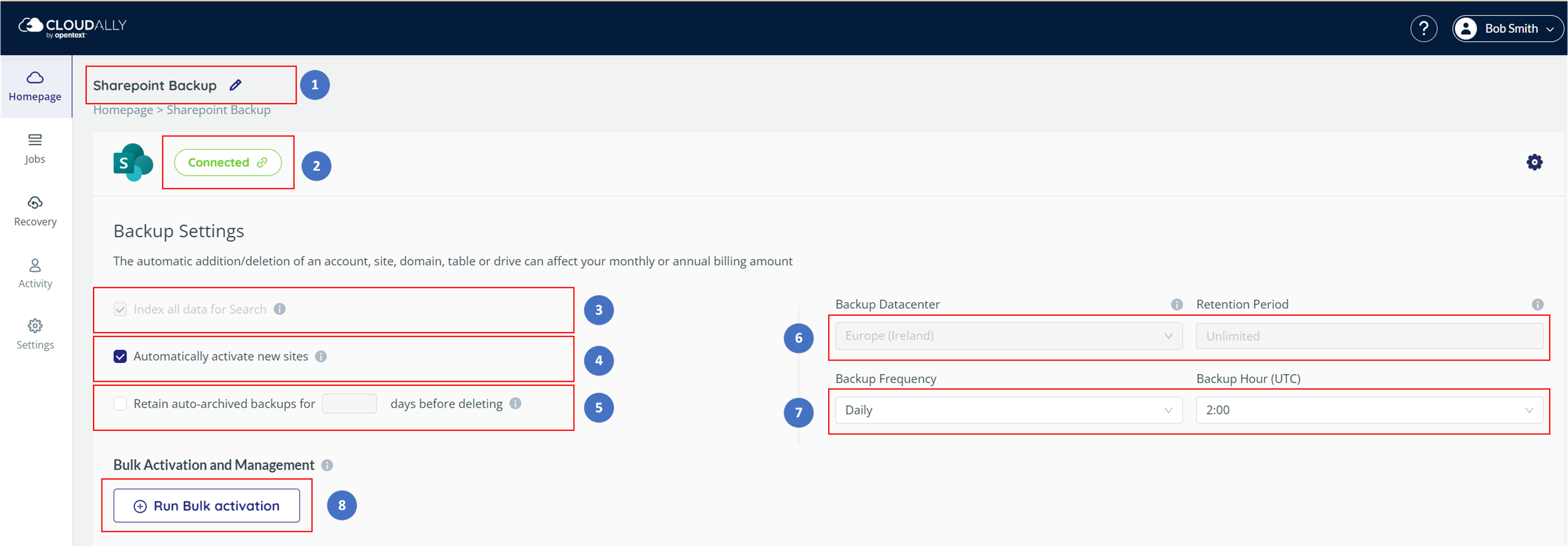Click the Bob Smith user avatar icon

point(1466,29)
